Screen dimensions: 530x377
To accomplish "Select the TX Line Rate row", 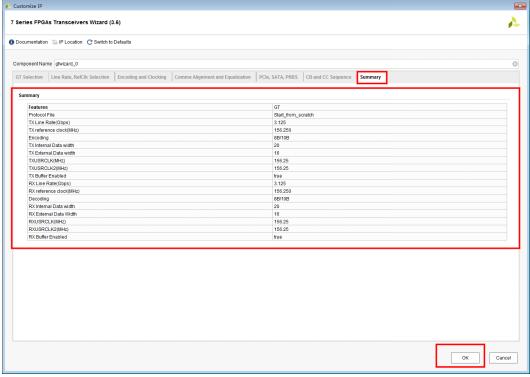I will 267,122.
